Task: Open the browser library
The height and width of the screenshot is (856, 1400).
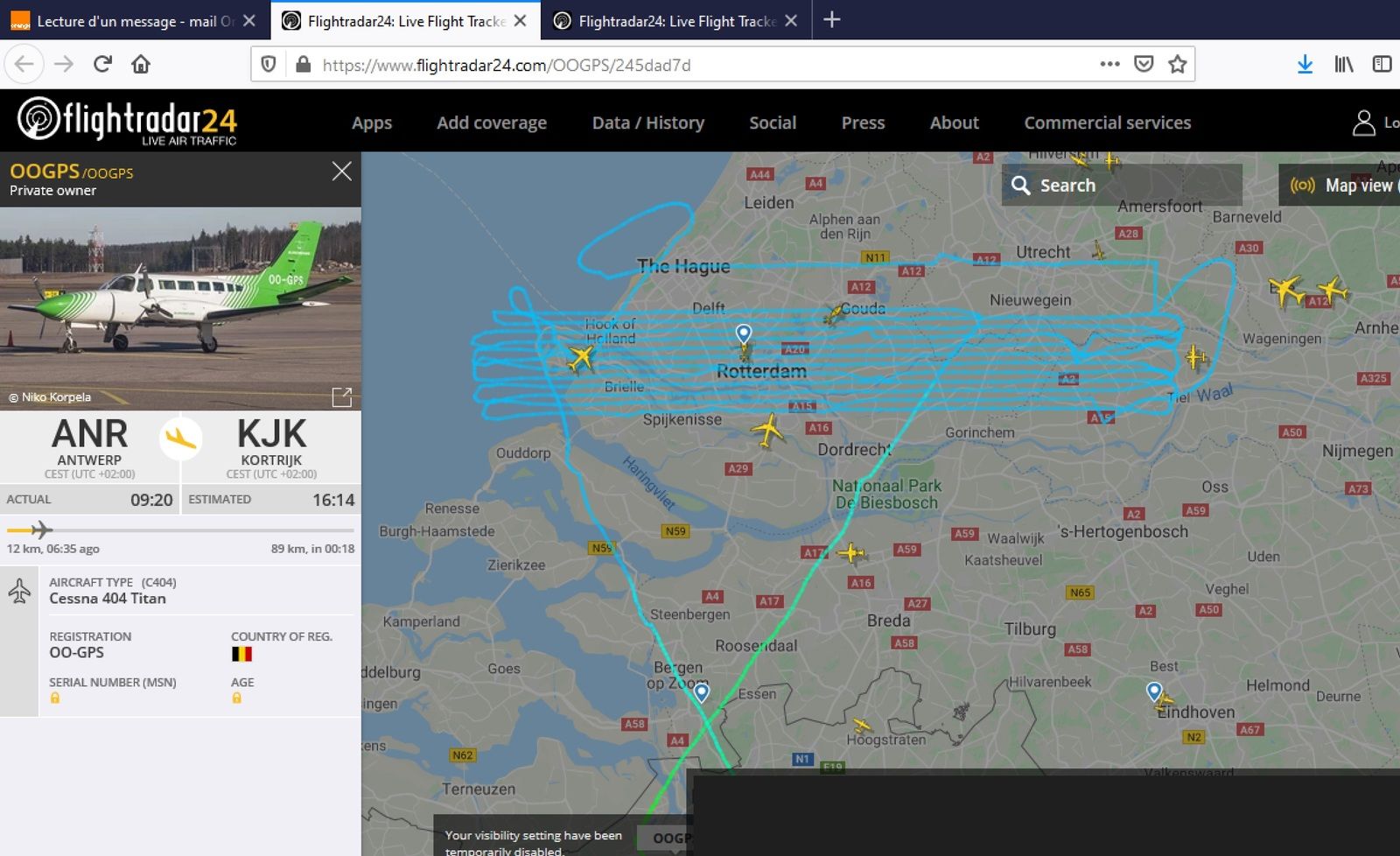Action: pos(1344,64)
